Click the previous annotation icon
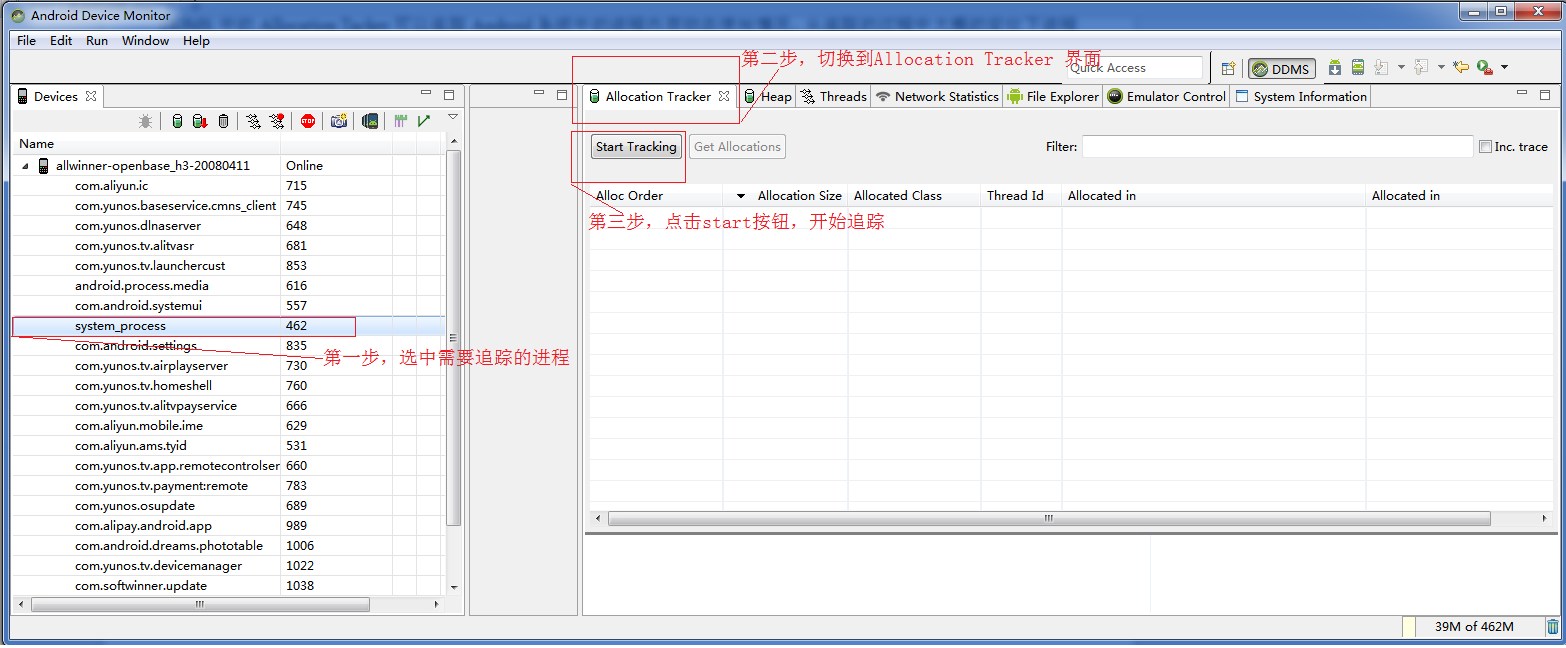 point(1422,68)
